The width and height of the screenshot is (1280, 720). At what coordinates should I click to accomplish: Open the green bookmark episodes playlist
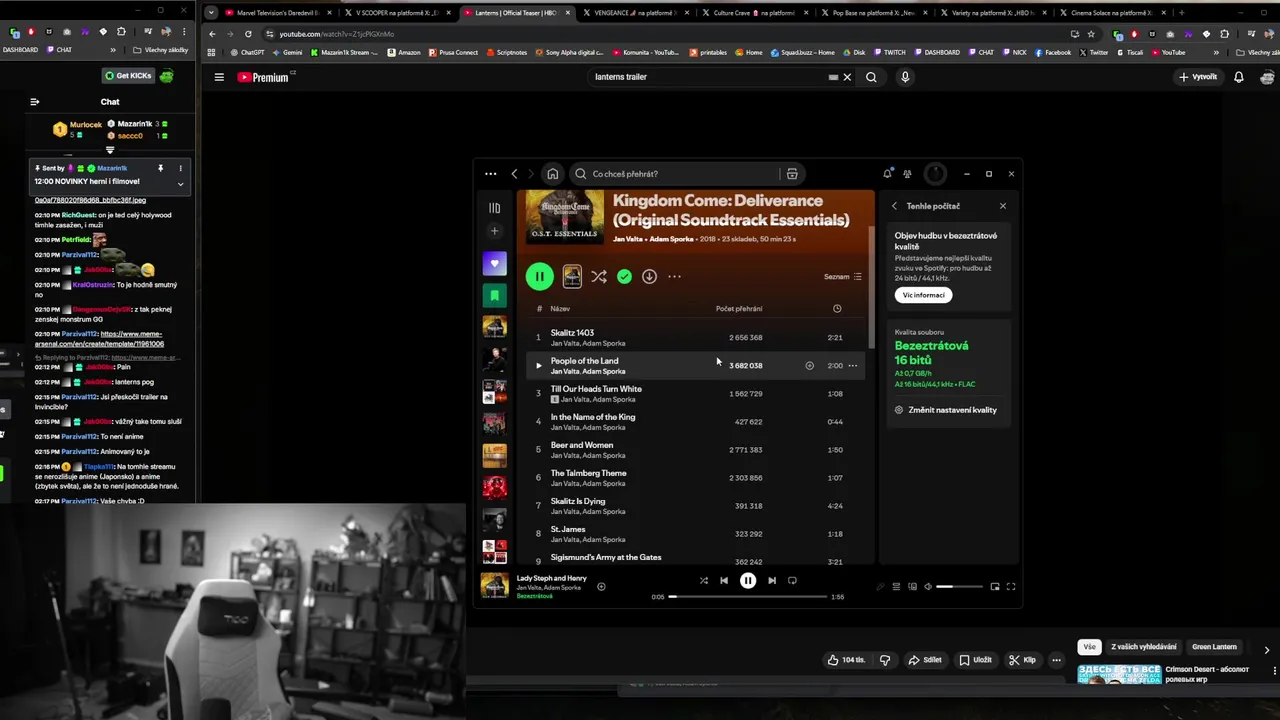click(x=494, y=296)
